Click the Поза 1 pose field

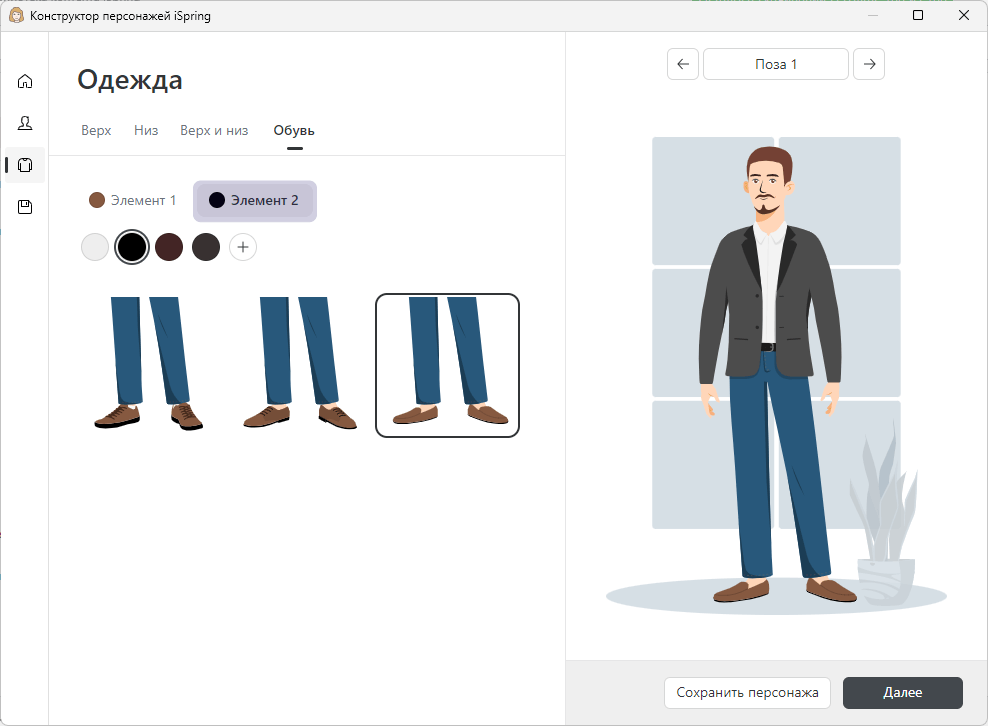click(776, 64)
